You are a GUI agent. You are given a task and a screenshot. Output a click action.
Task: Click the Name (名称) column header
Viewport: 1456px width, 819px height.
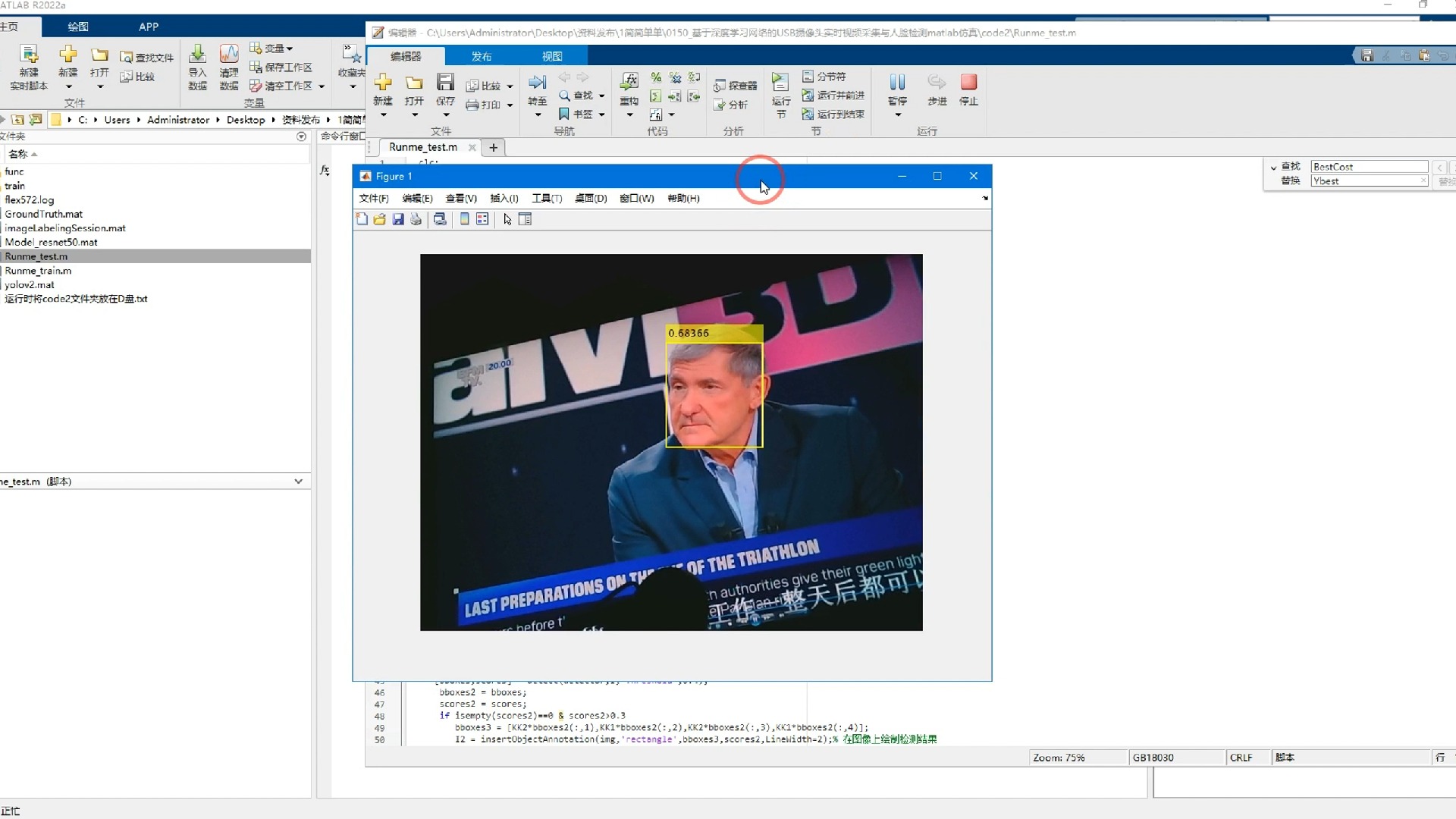[x=18, y=154]
